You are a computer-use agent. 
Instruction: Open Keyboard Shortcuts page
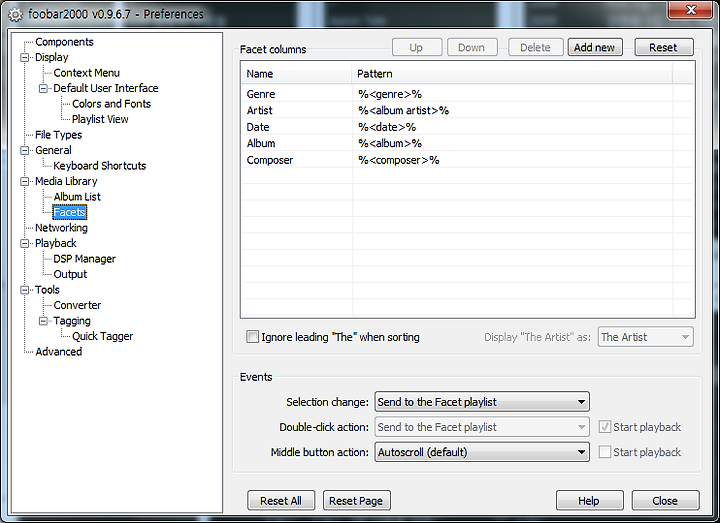(x=100, y=166)
